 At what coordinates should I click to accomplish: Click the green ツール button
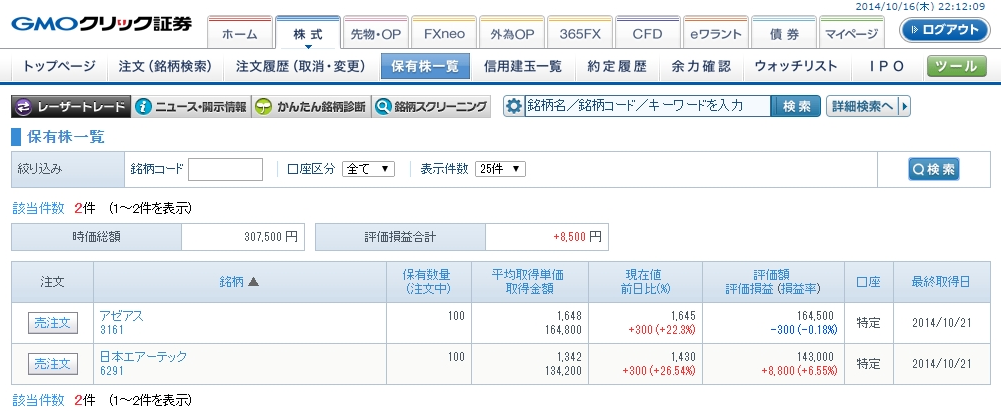[957, 67]
